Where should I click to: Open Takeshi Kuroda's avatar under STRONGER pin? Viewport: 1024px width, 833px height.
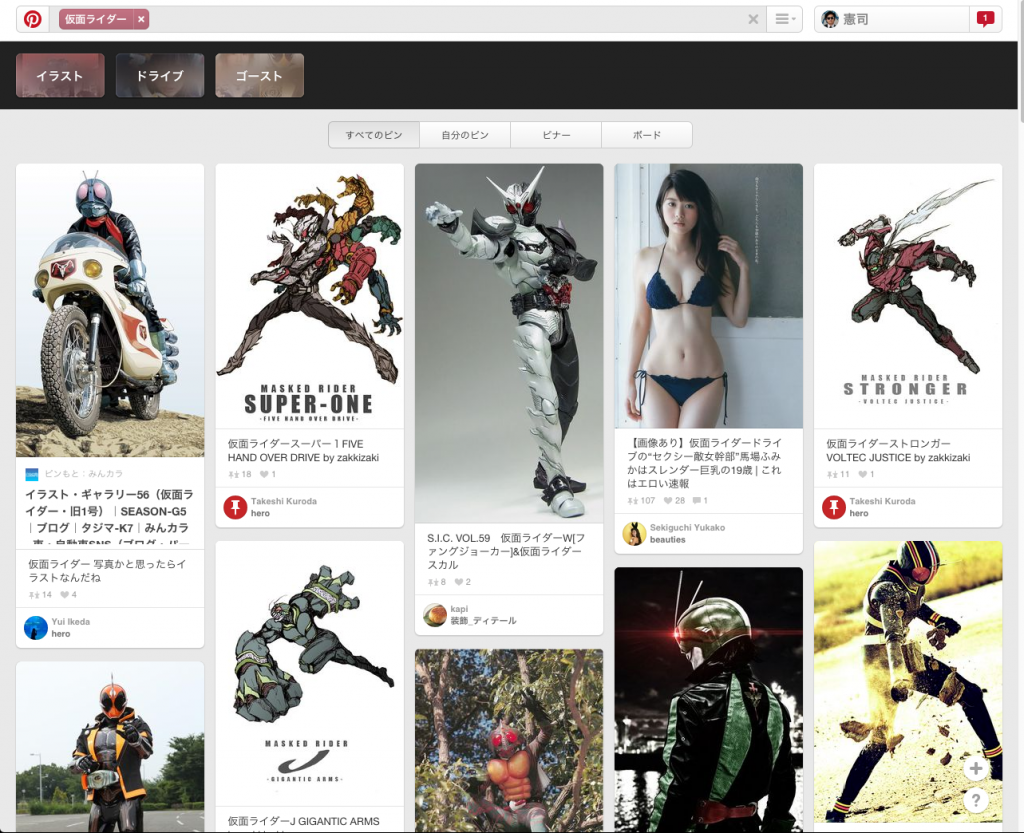833,507
